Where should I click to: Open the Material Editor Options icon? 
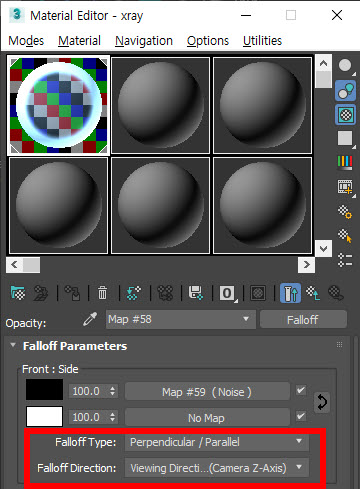pos(345,212)
